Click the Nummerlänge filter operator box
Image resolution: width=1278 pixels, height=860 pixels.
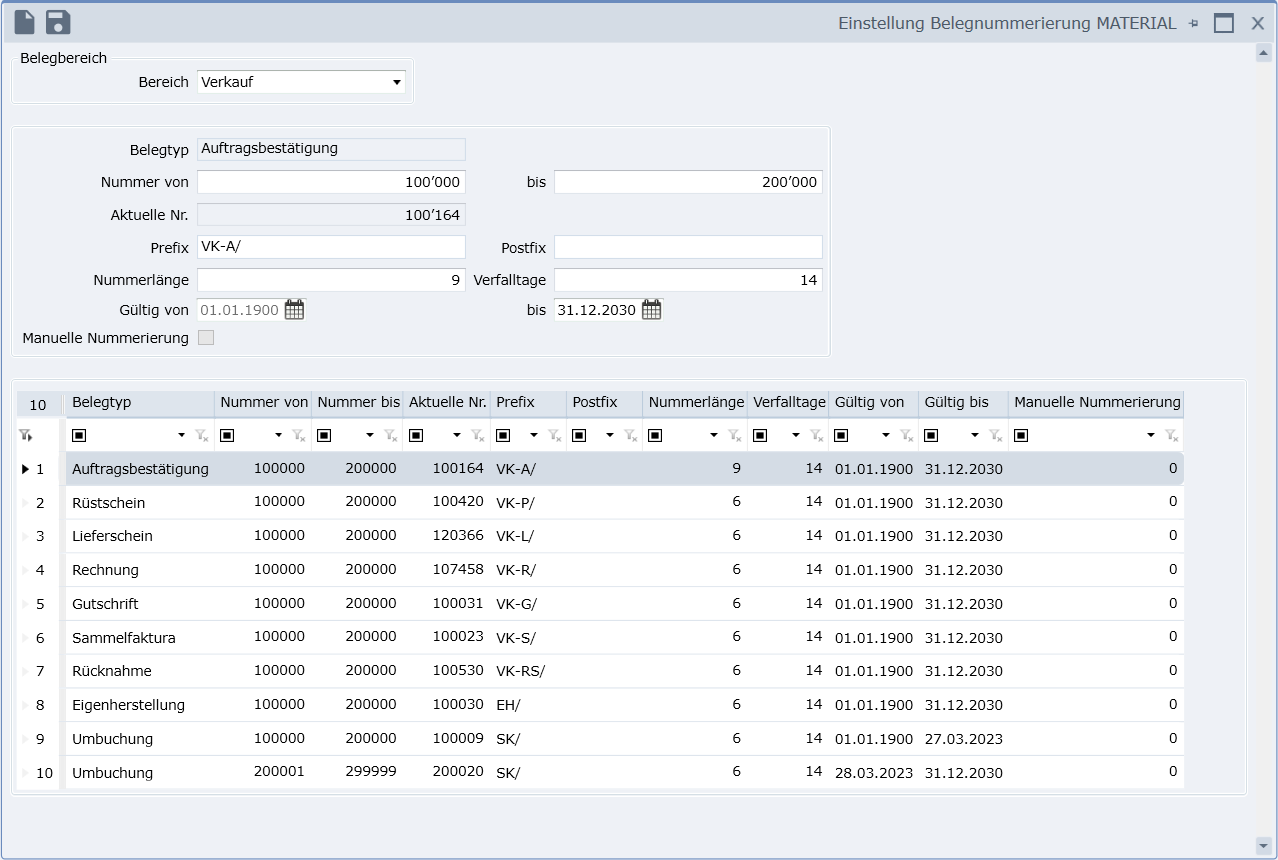(655, 435)
